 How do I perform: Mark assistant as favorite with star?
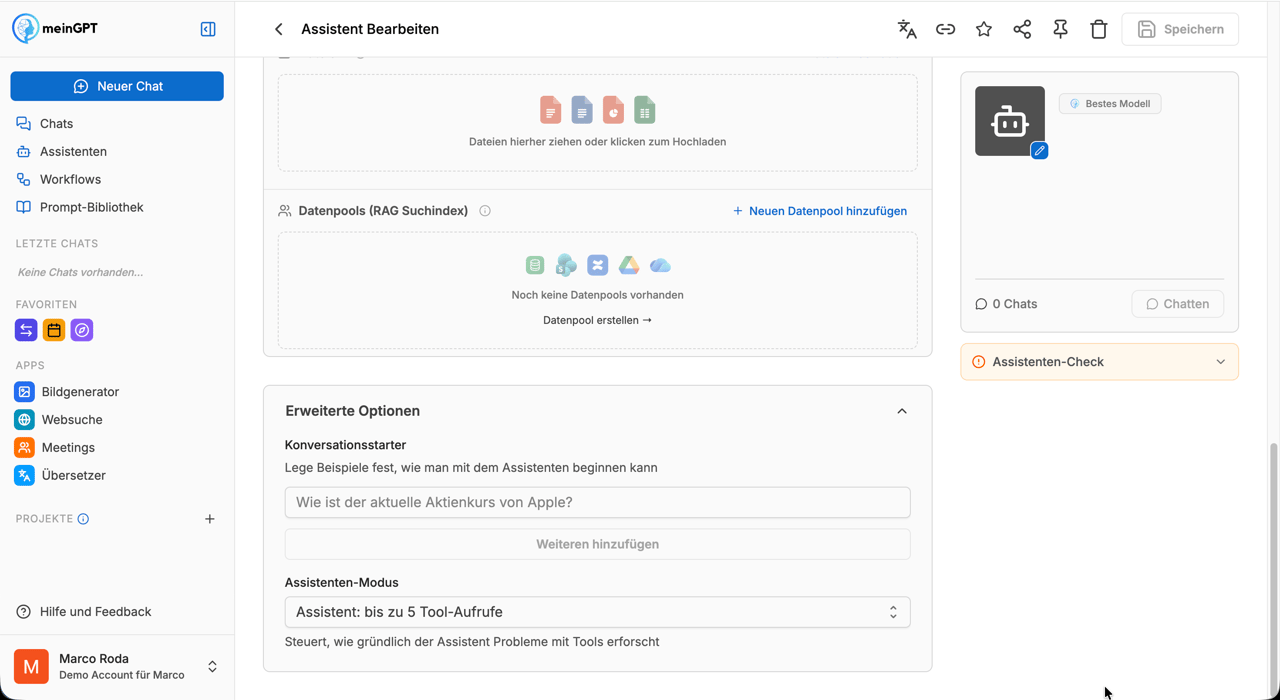click(984, 29)
